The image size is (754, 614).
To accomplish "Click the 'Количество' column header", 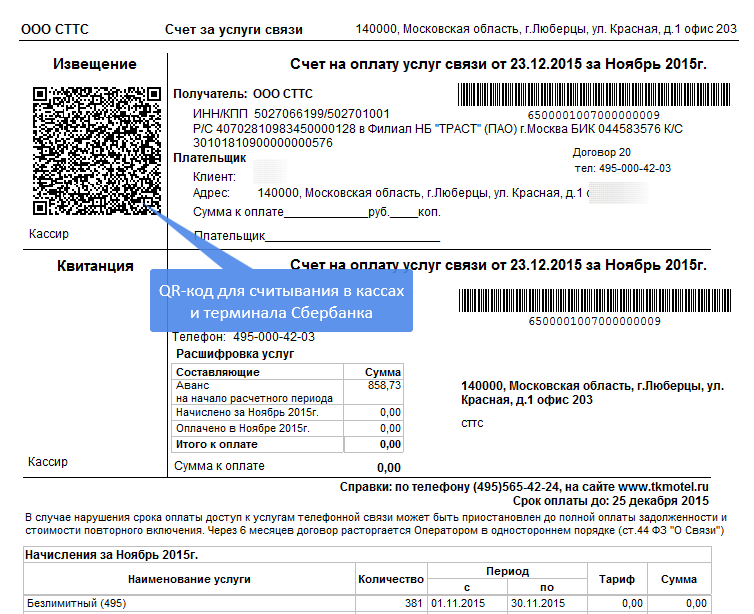I will point(391,579).
